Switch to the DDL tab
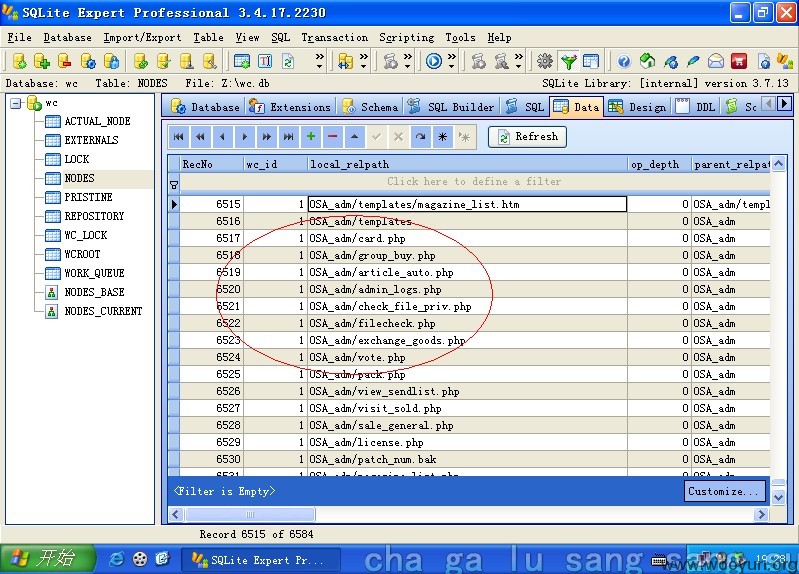Screen dimensions: 799x574 [x=697, y=107]
